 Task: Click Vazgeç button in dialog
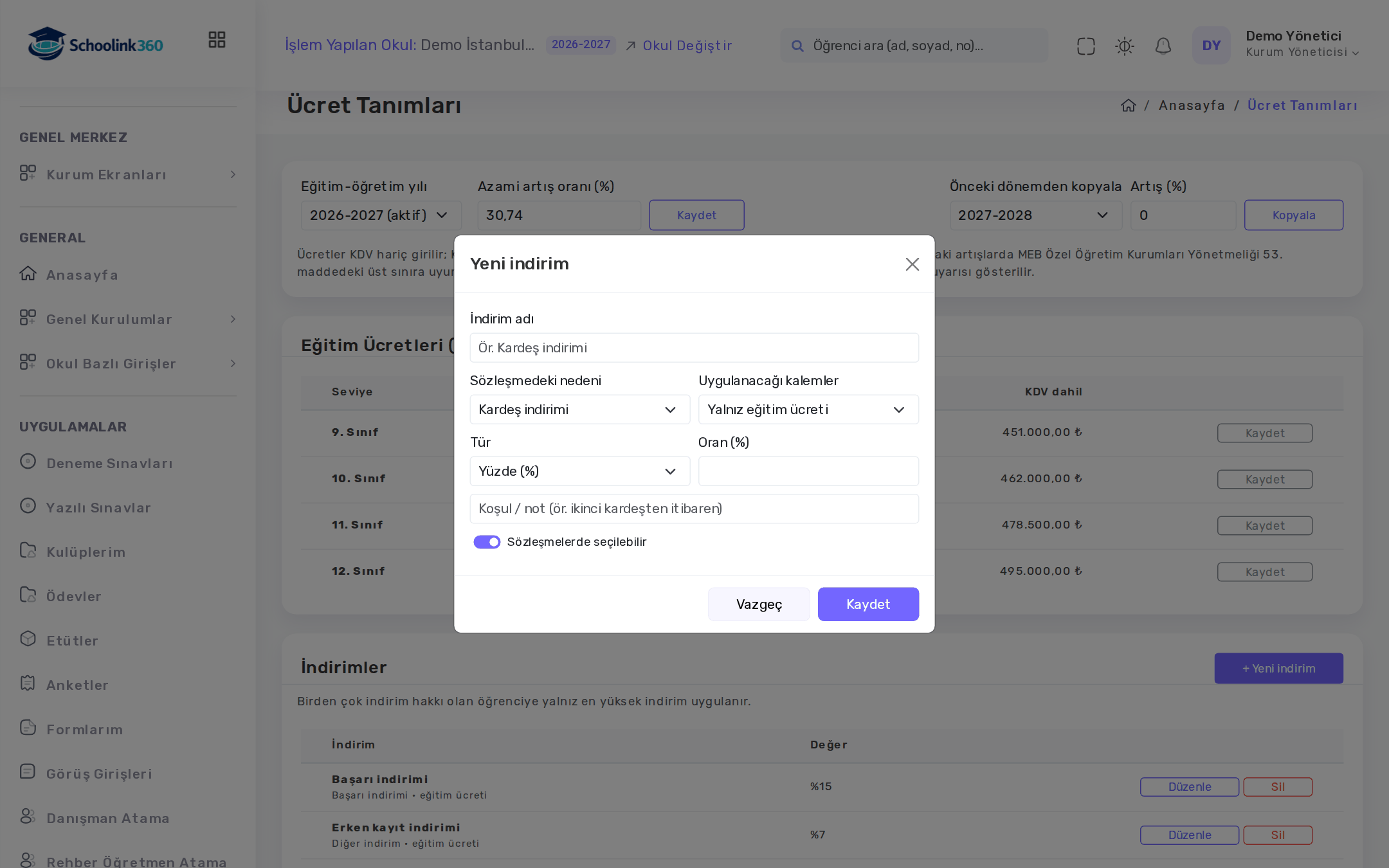coord(759,604)
